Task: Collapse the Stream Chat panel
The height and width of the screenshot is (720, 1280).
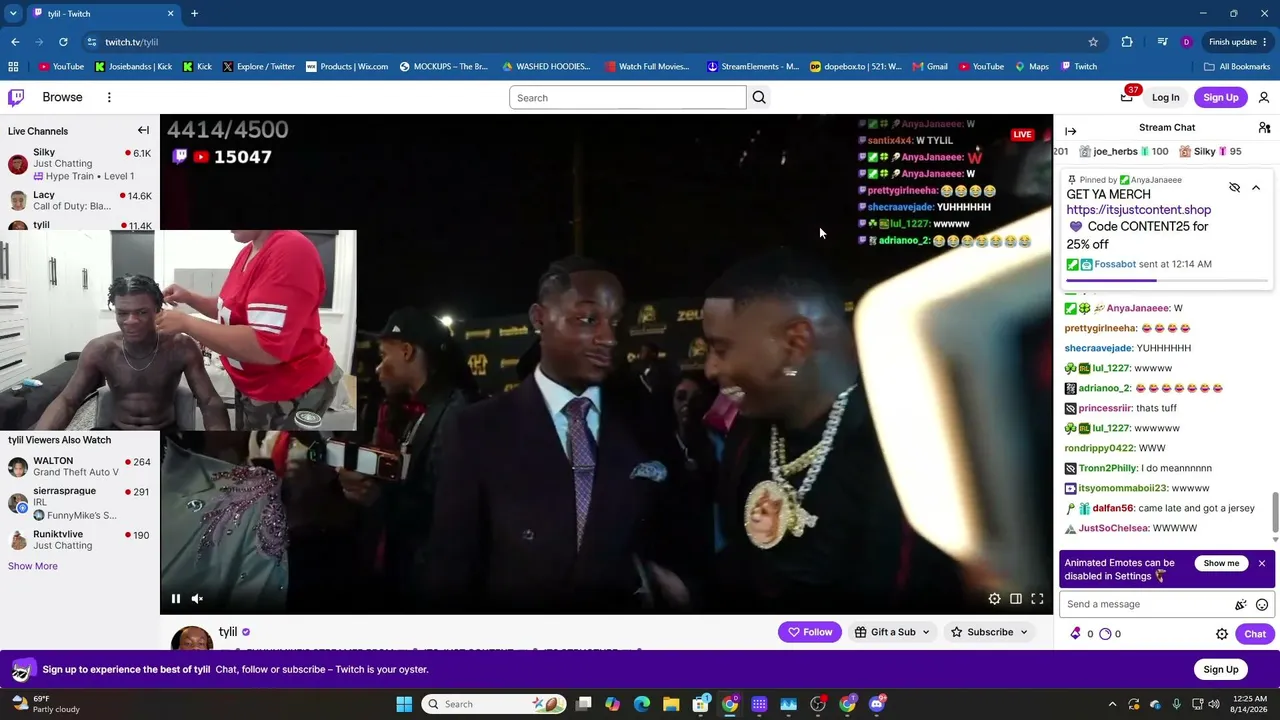Action: coord(1071,130)
